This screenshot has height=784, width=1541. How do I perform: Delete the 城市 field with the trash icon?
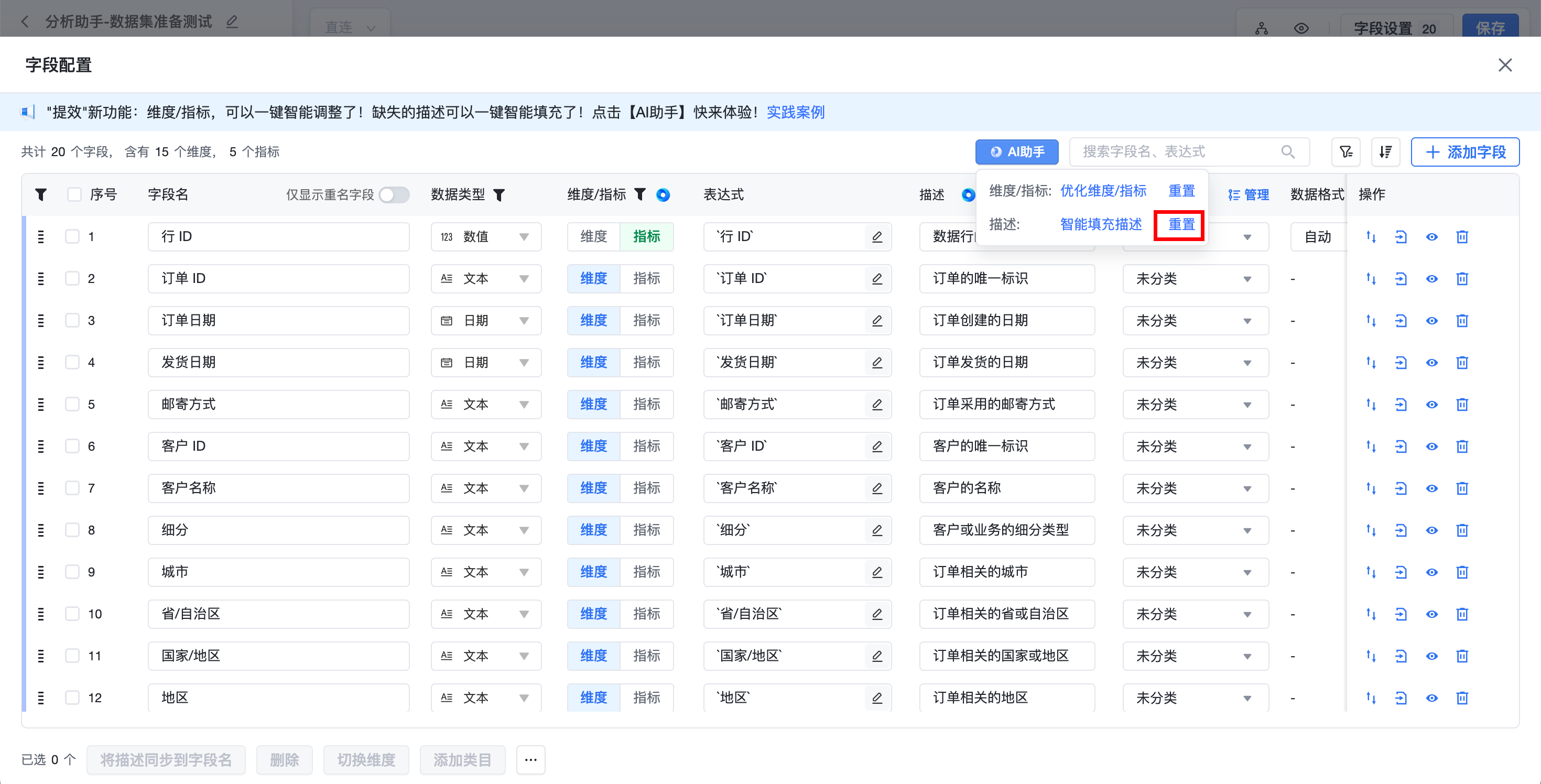point(1462,572)
